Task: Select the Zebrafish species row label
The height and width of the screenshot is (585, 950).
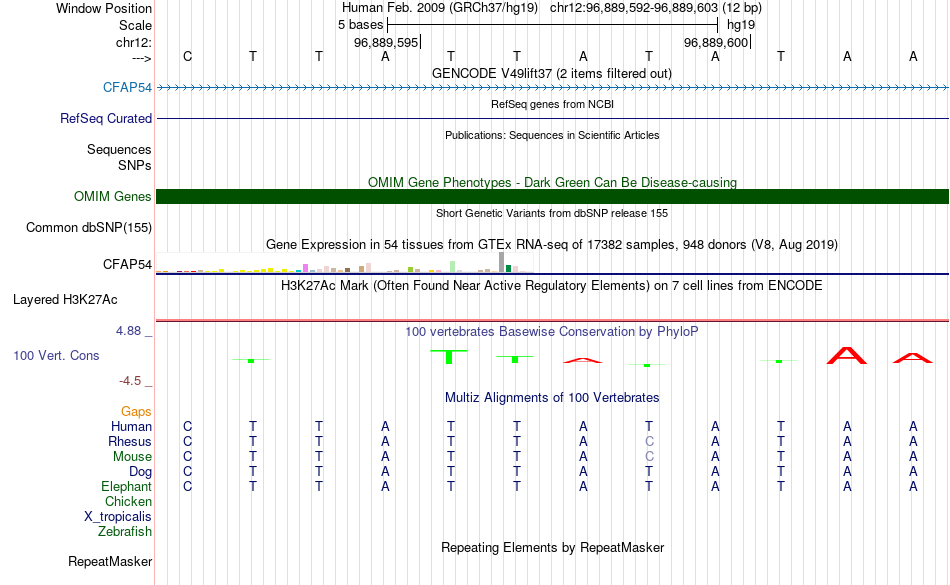Action: [x=125, y=531]
